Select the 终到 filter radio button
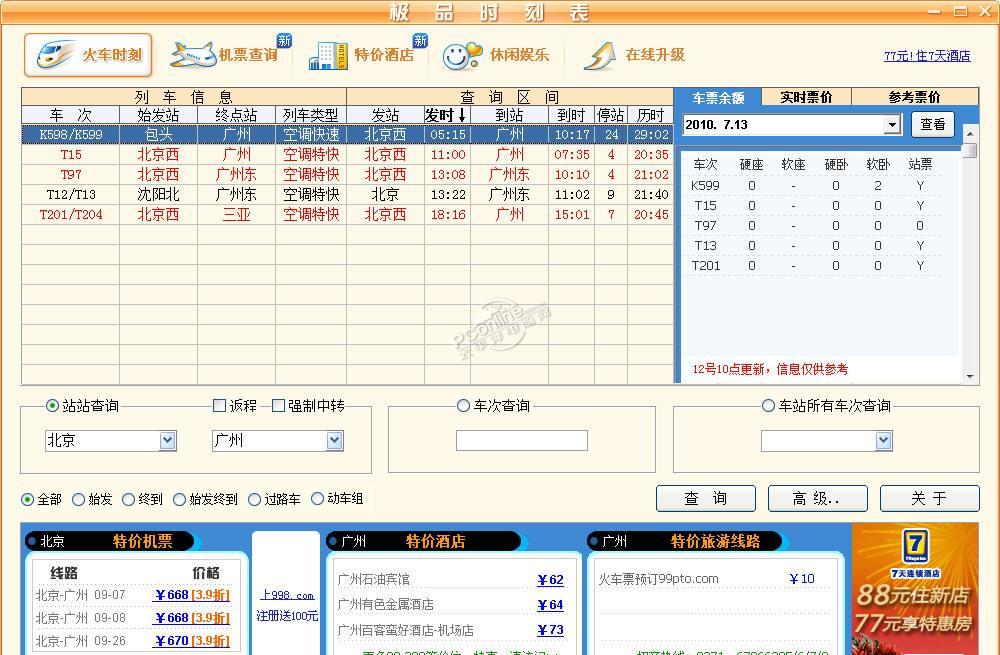This screenshot has width=1000, height=655. tap(128, 499)
